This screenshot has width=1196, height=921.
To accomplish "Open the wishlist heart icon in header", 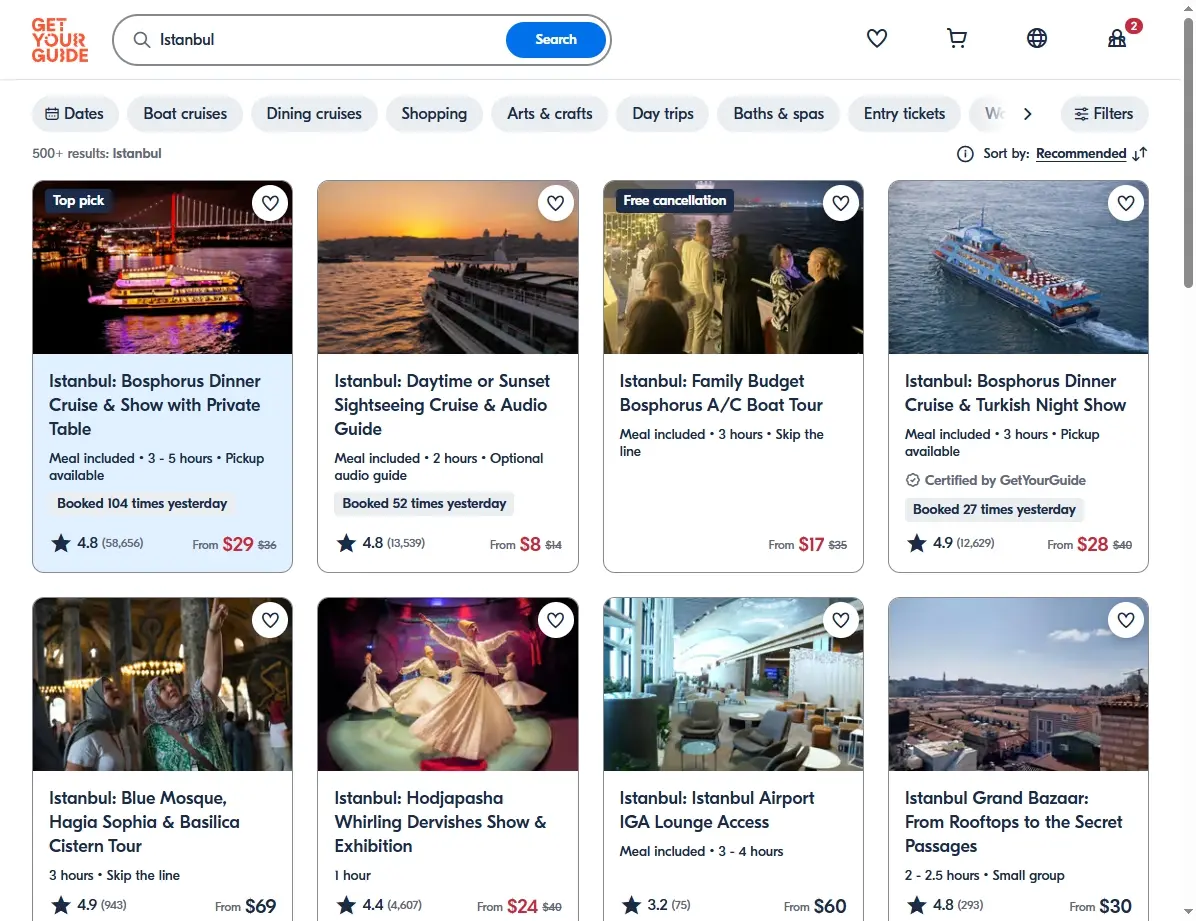I will pyautogui.click(x=877, y=38).
